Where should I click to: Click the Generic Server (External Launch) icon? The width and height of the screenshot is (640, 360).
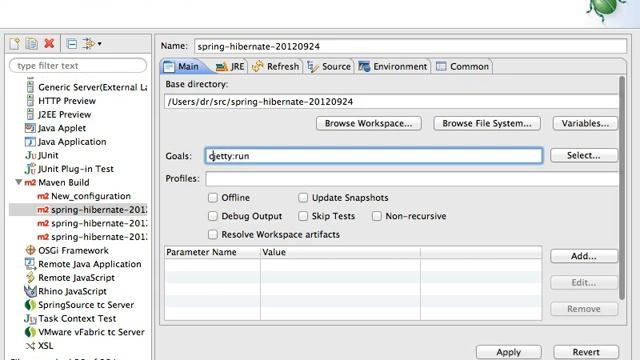coord(30,87)
